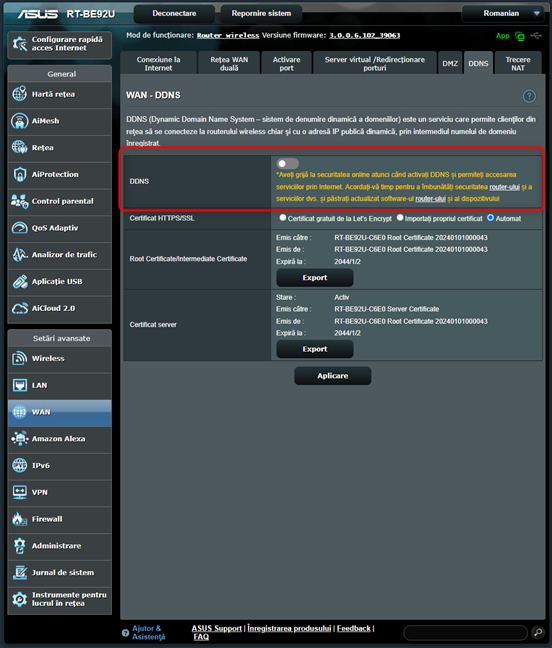This screenshot has height=648, width=552.
Task: Open the Firewall flame icon
Action: coord(19,519)
